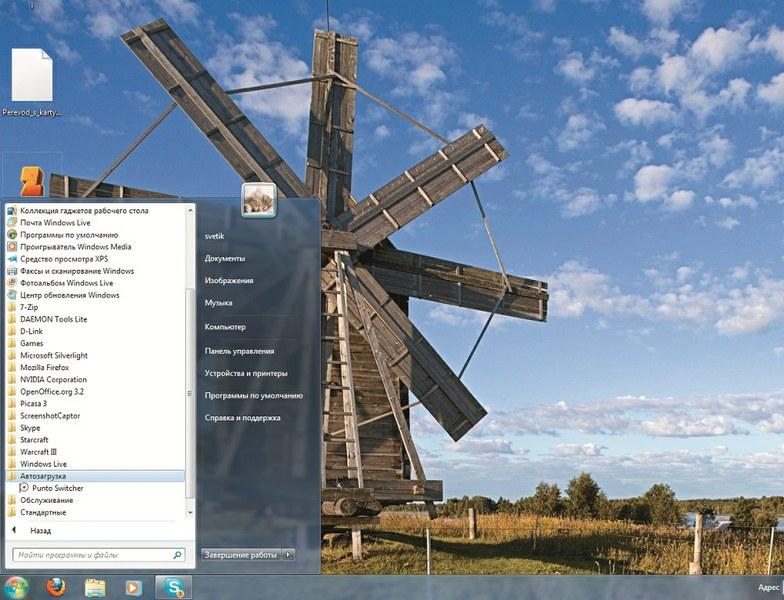
Task: Open Skype from the taskbar
Action: [x=174, y=586]
